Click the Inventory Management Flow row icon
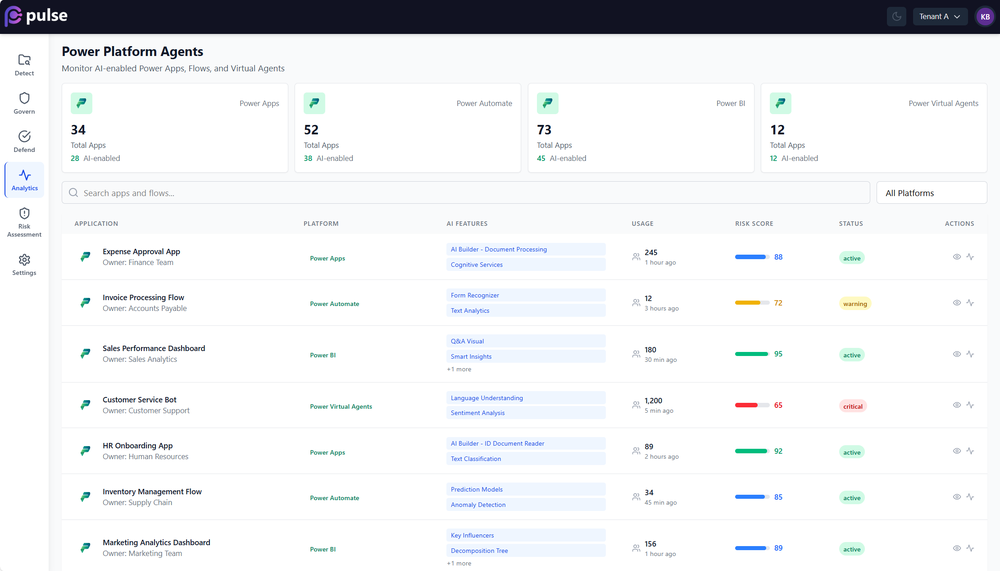This screenshot has width=1000, height=571. click(85, 496)
